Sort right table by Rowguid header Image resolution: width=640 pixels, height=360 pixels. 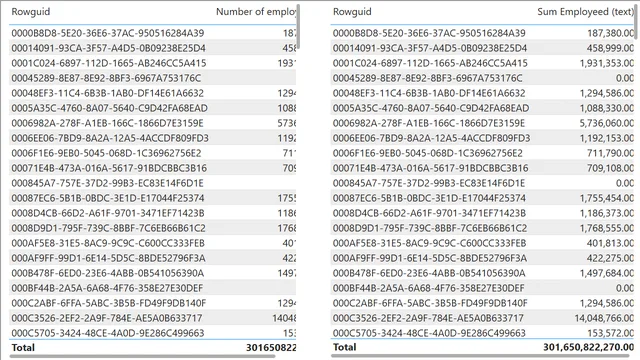point(352,12)
